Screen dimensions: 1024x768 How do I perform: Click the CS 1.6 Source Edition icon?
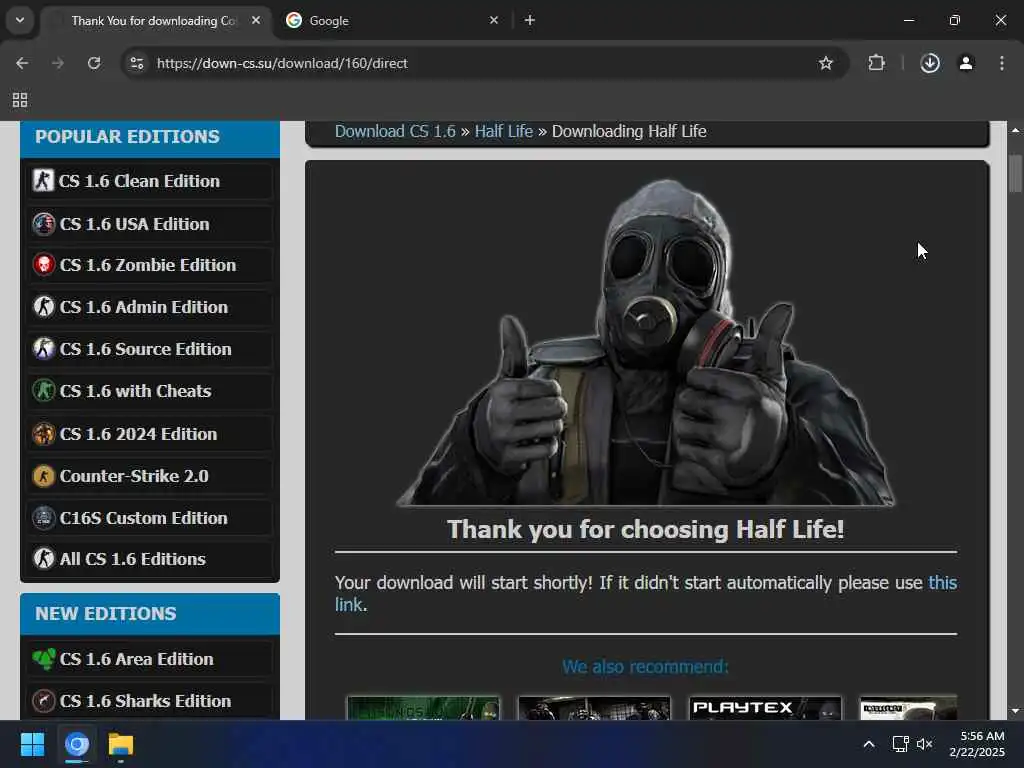pyautogui.click(x=44, y=349)
